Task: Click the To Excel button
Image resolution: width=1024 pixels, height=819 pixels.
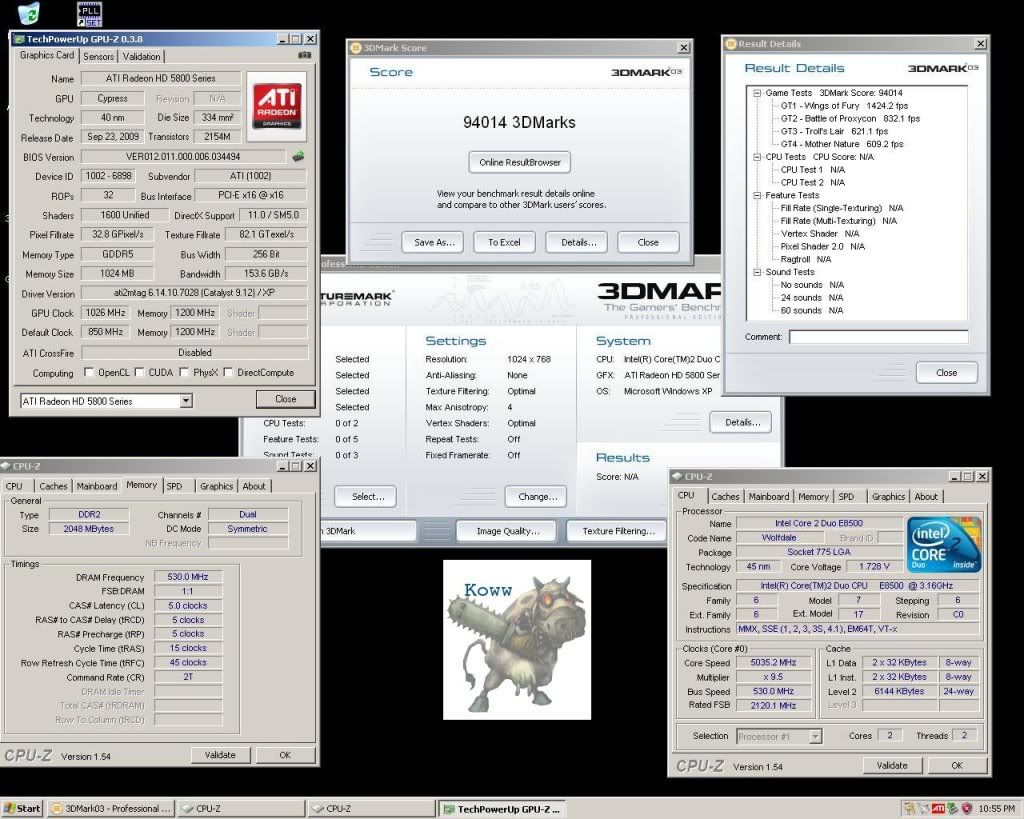Action: pos(504,242)
